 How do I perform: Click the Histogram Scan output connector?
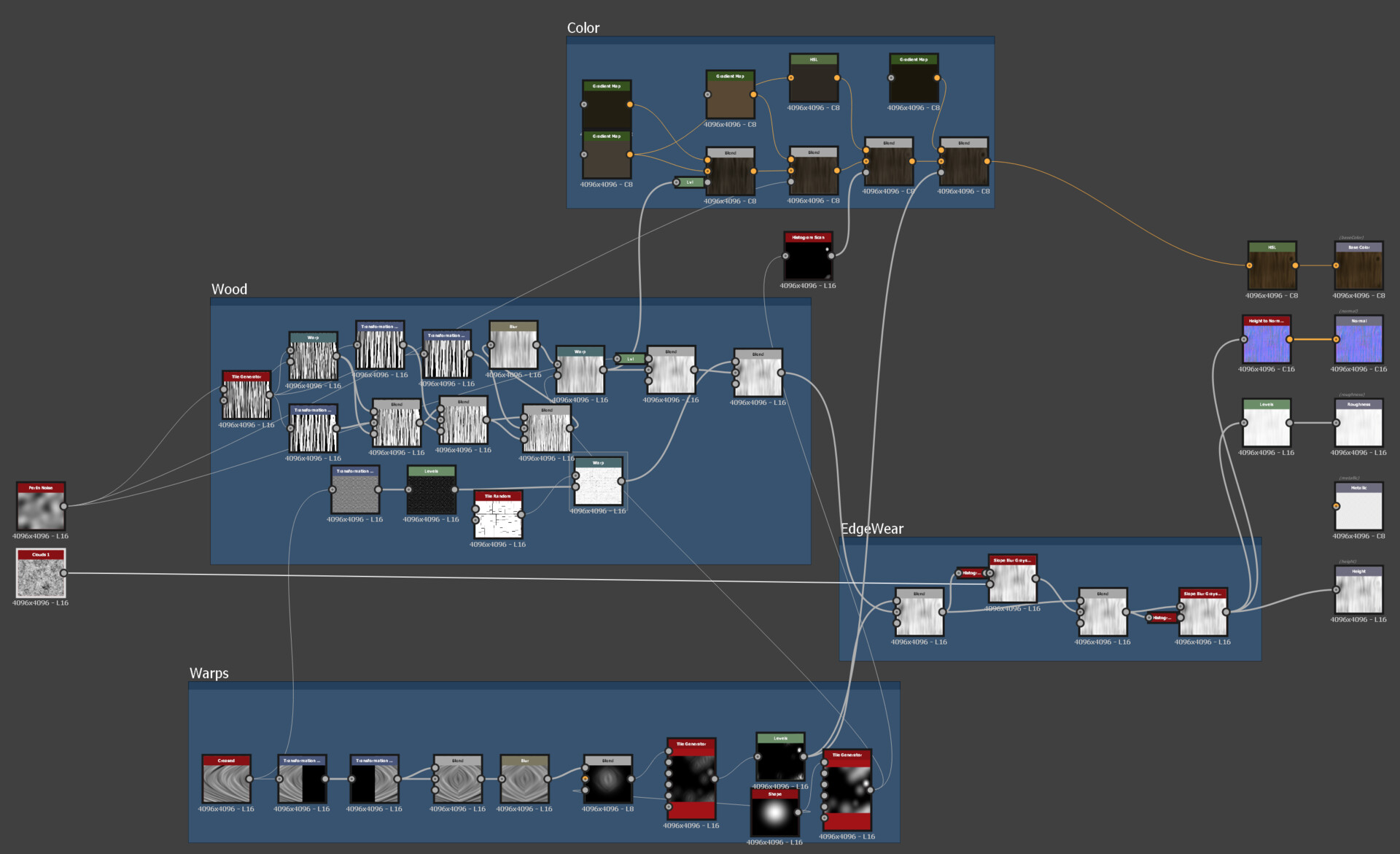point(831,256)
